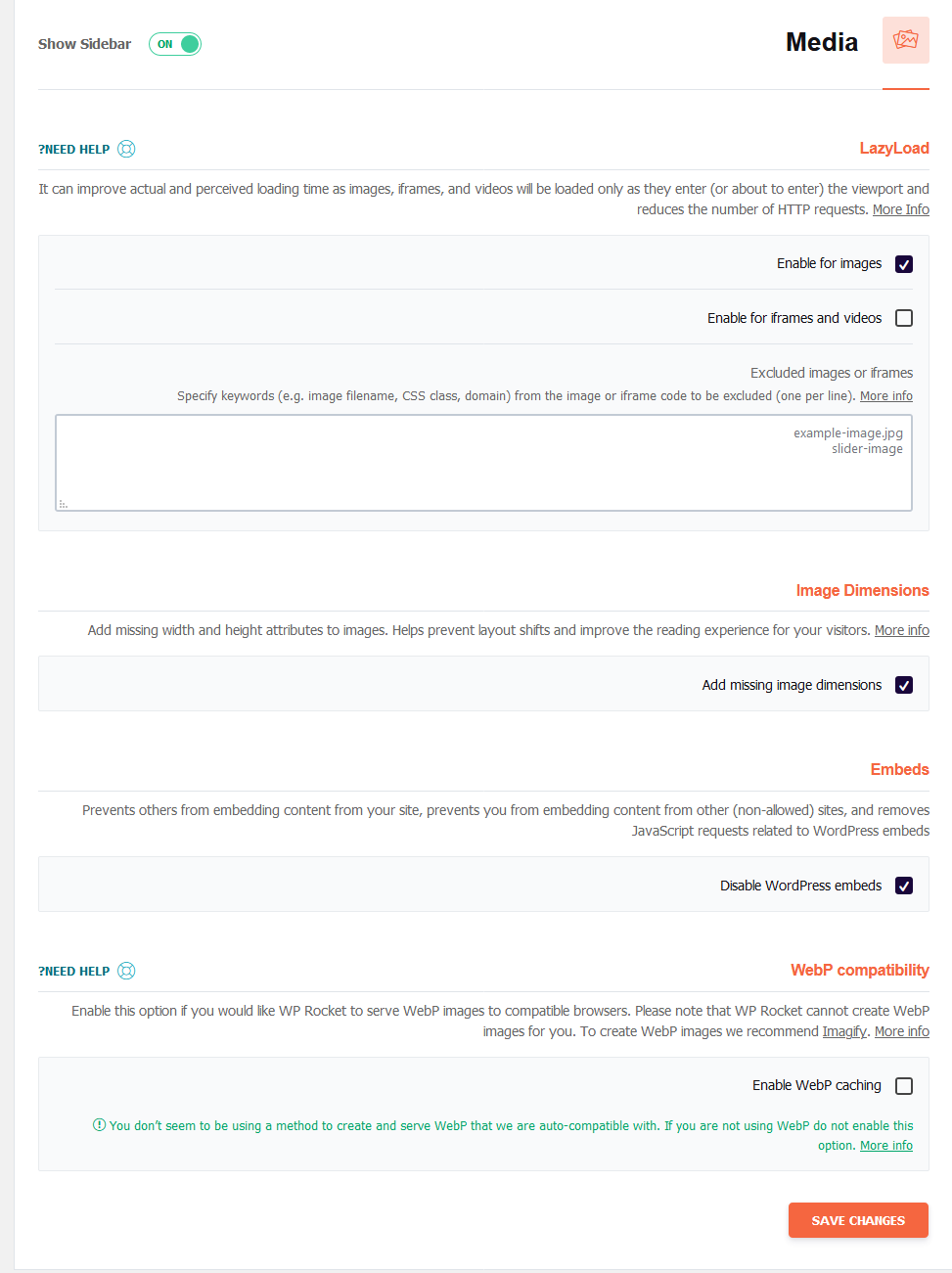The image size is (952, 1273).
Task: Uncheck Enable for images checkbox
Action: coord(904,264)
